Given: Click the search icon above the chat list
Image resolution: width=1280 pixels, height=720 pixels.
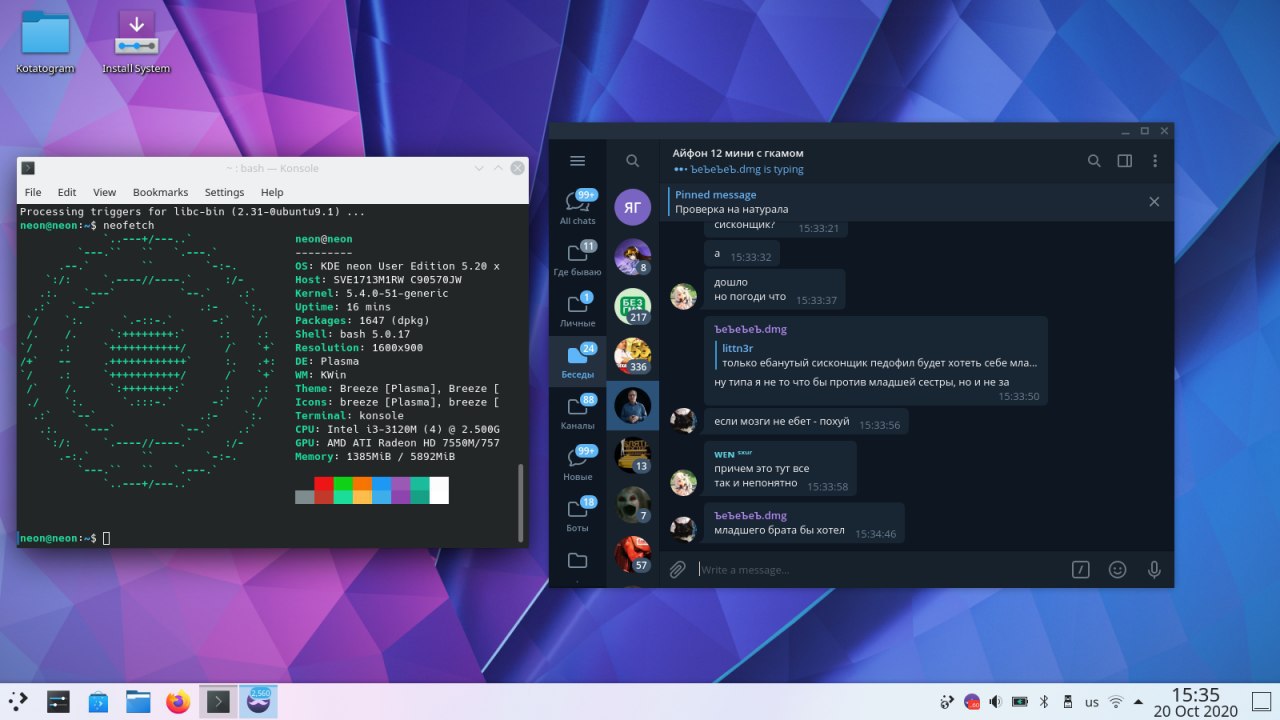Looking at the screenshot, I should point(632,161).
